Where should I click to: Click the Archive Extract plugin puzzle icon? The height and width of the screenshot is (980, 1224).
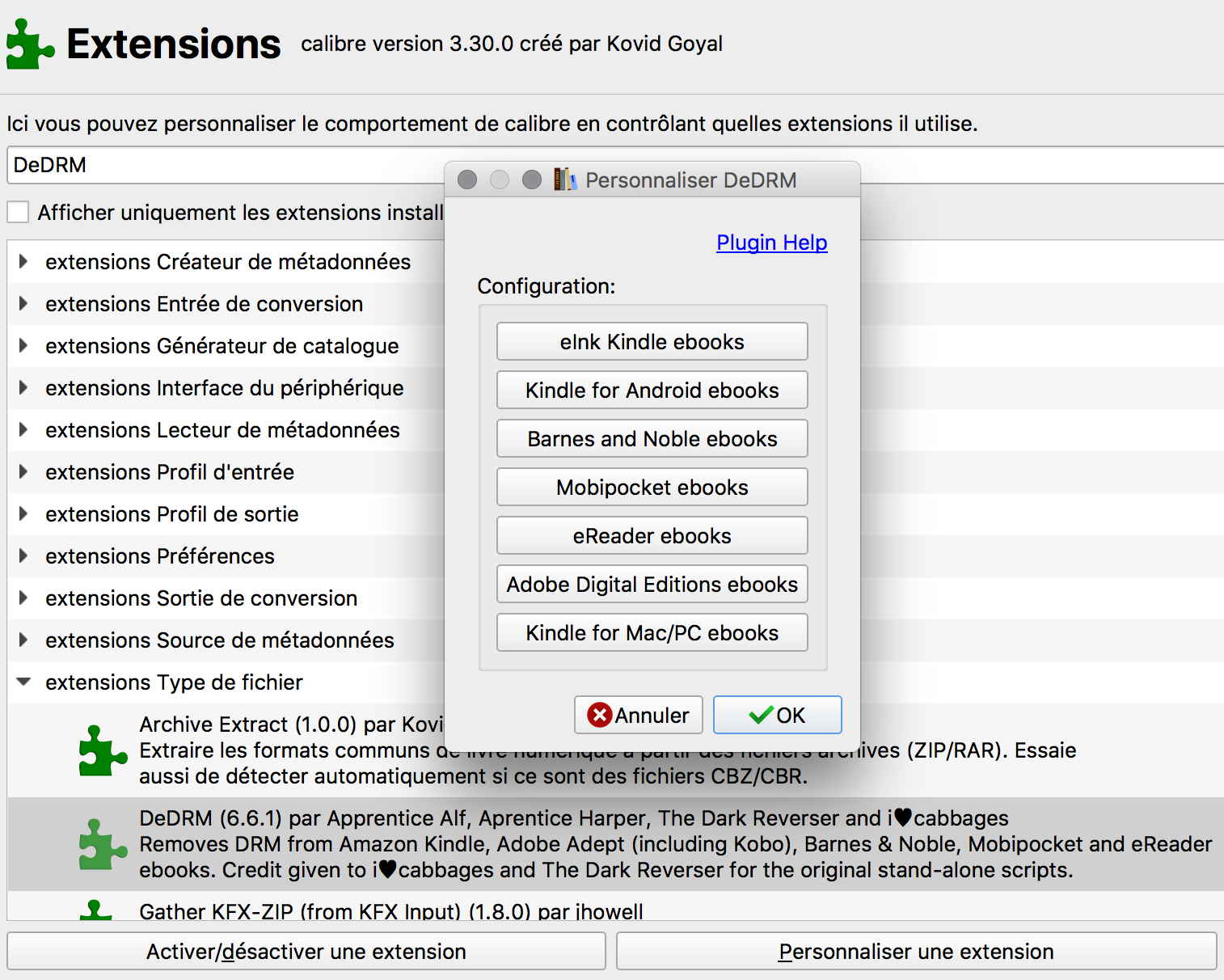click(103, 751)
